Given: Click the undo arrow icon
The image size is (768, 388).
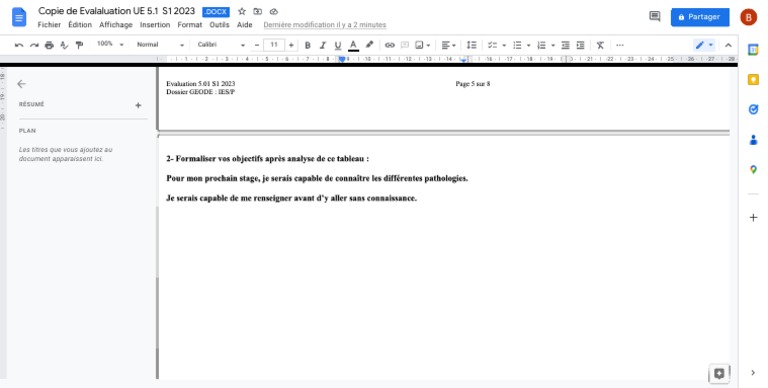Looking at the screenshot, I should click(x=19, y=45).
